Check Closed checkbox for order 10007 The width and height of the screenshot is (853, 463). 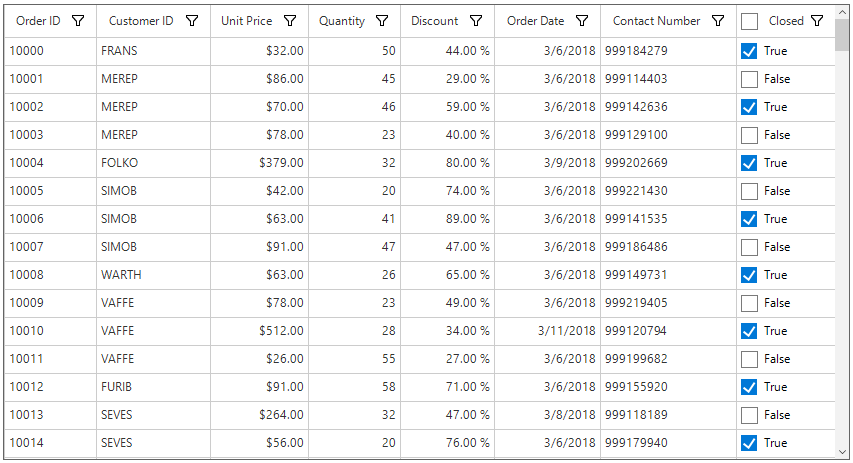[749, 248]
